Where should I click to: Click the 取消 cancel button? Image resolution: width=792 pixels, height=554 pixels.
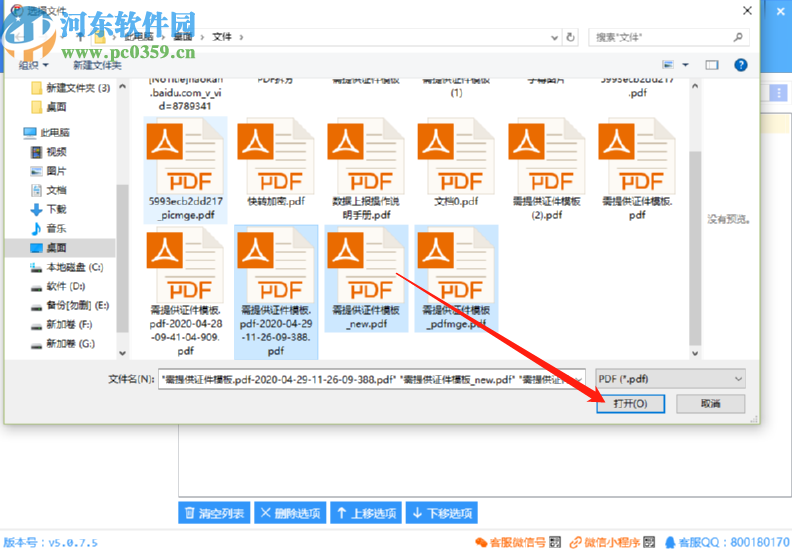click(710, 404)
